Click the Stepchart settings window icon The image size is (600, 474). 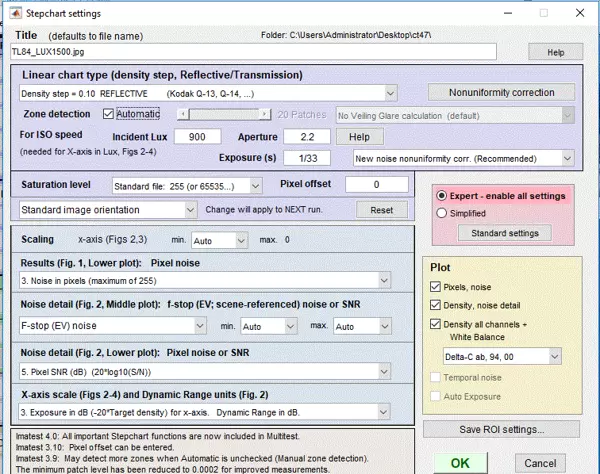tap(11, 14)
